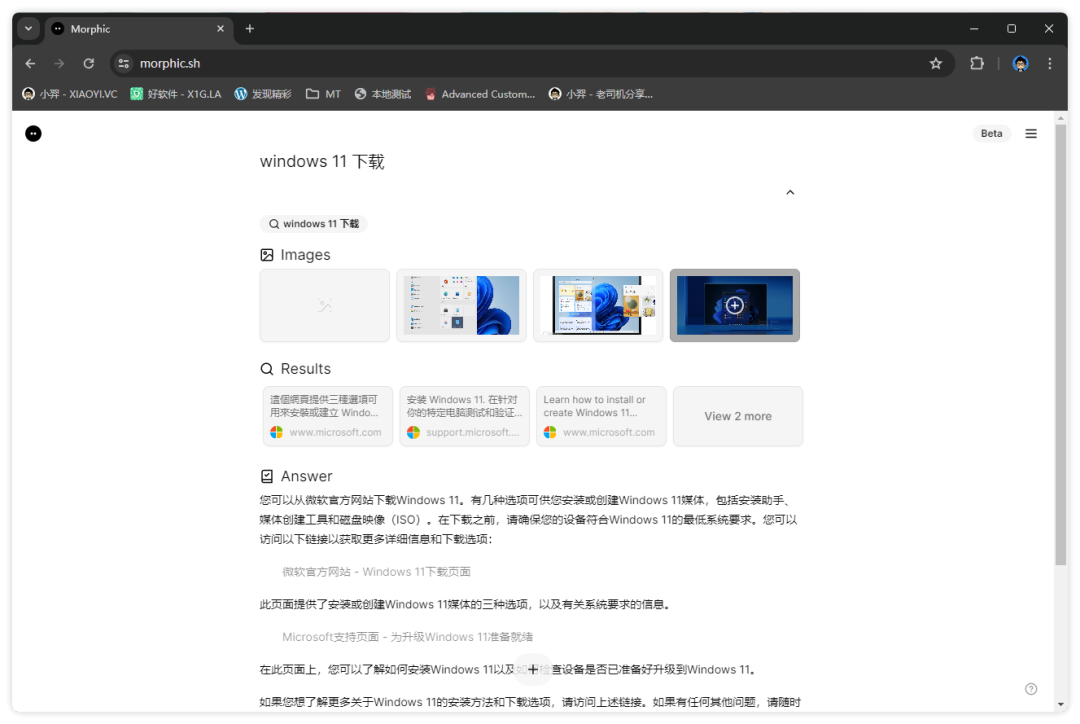The image size is (1080, 724).
Task: Open the MT bookmarks folder
Action: 323,94
